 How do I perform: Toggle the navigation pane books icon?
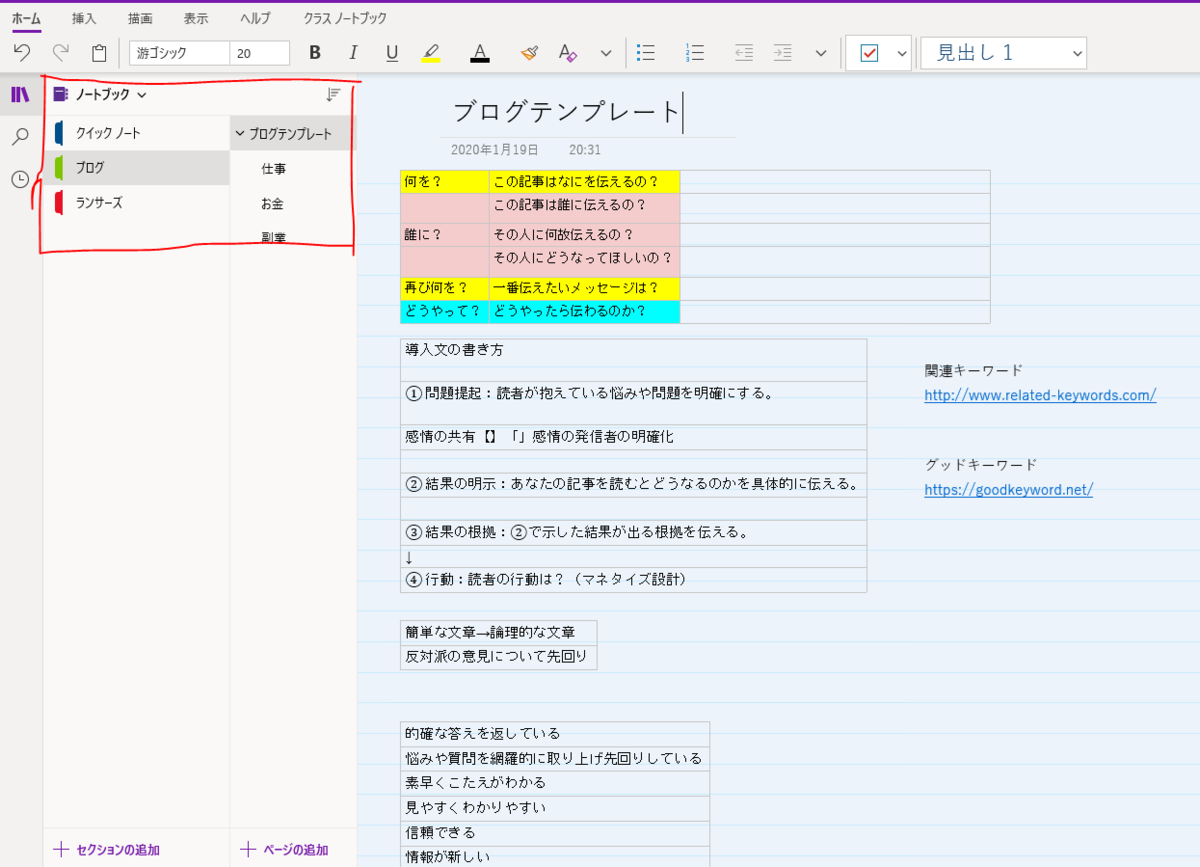(20, 95)
